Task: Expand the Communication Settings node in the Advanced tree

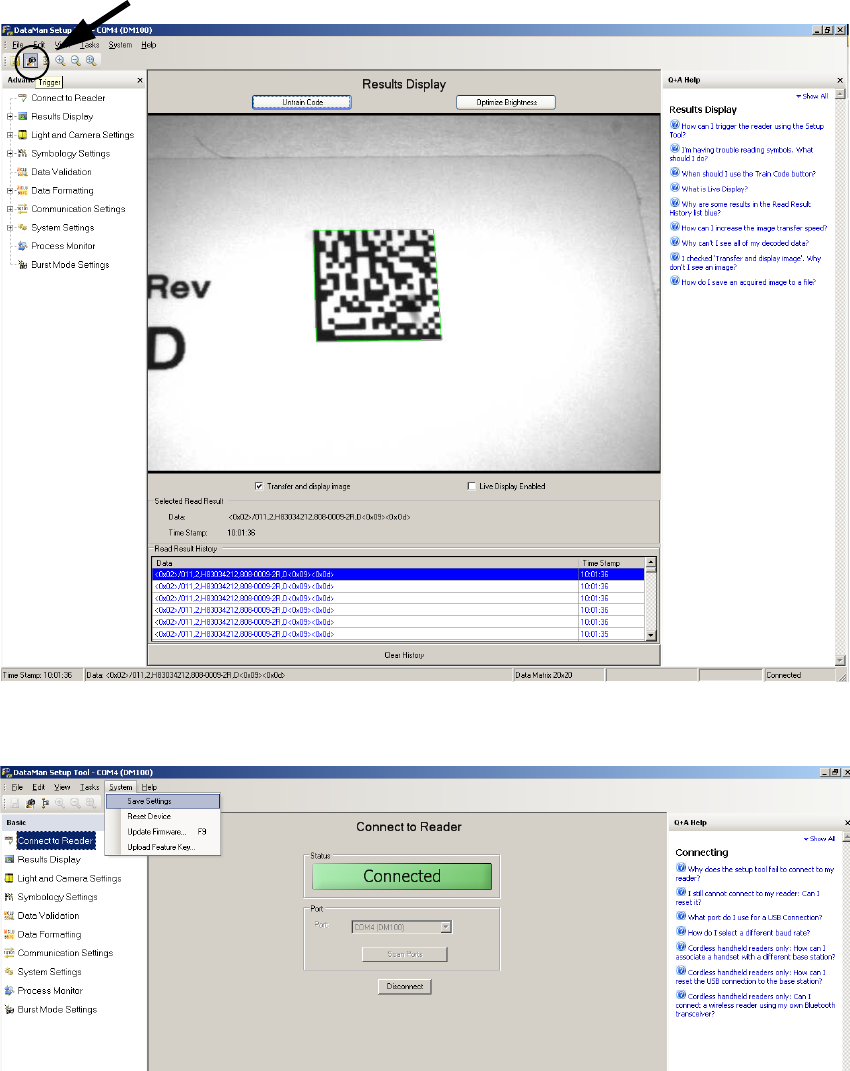Action: coord(10,209)
